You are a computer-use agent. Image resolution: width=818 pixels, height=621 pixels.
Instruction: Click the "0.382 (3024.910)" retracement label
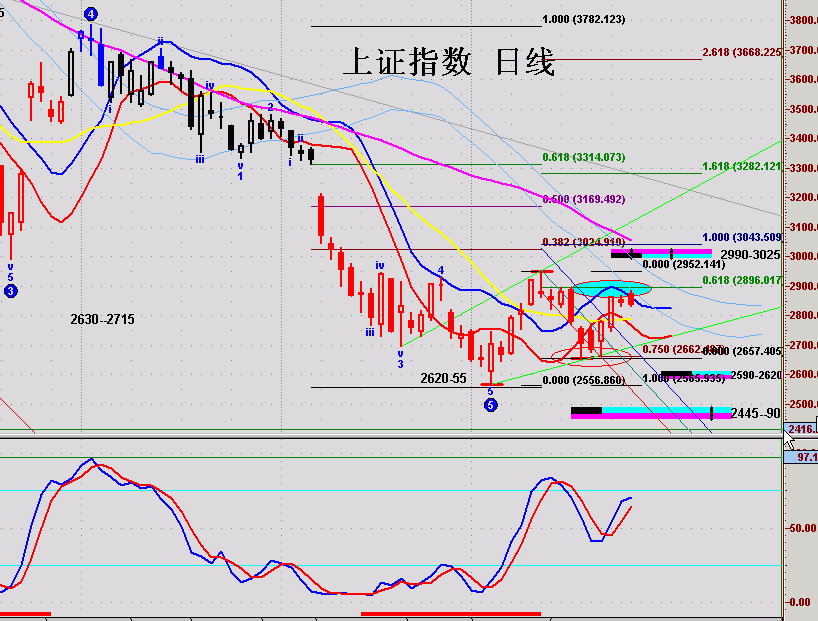click(x=584, y=242)
